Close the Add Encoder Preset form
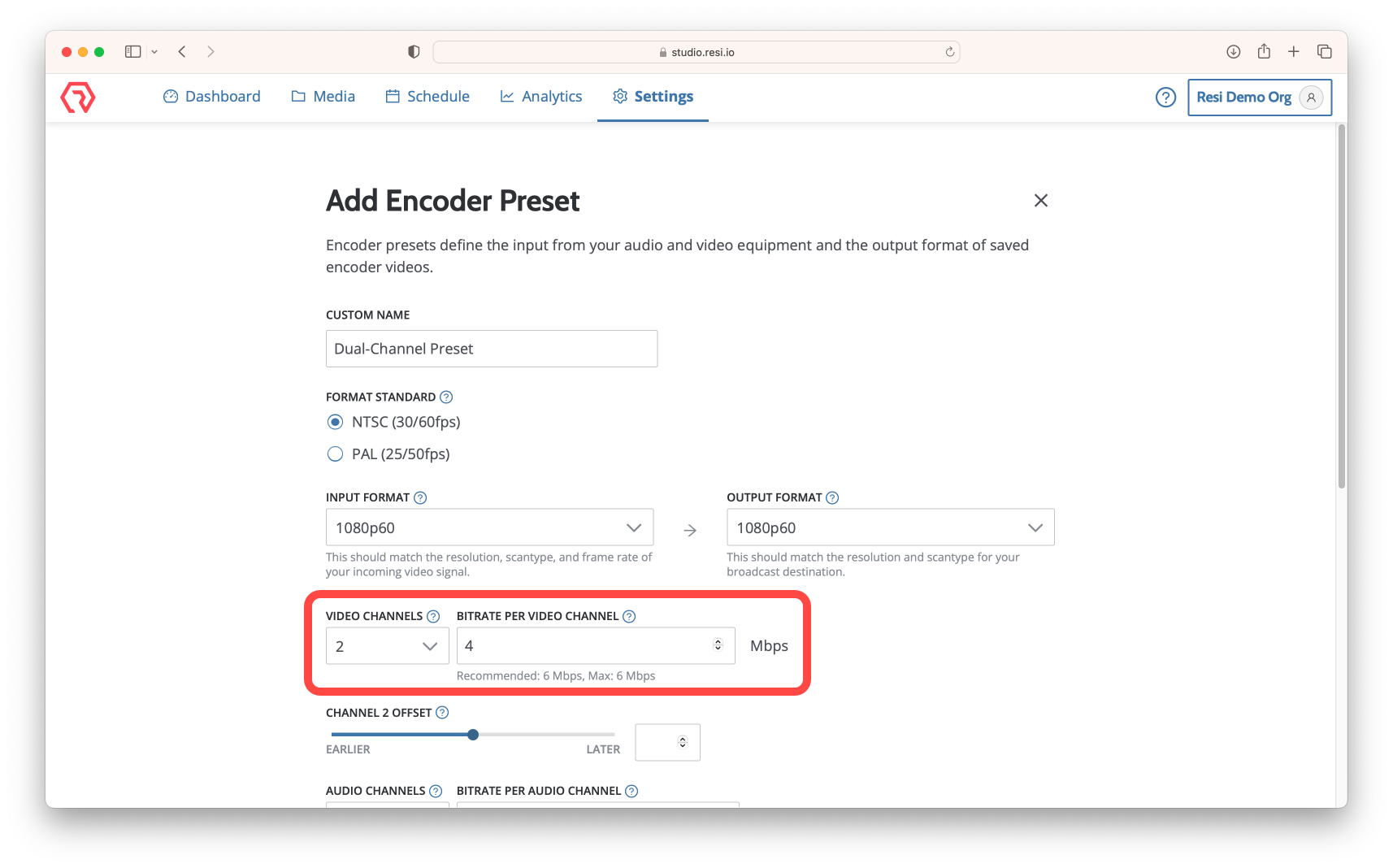This screenshot has height=868, width=1393. point(1040,201)
